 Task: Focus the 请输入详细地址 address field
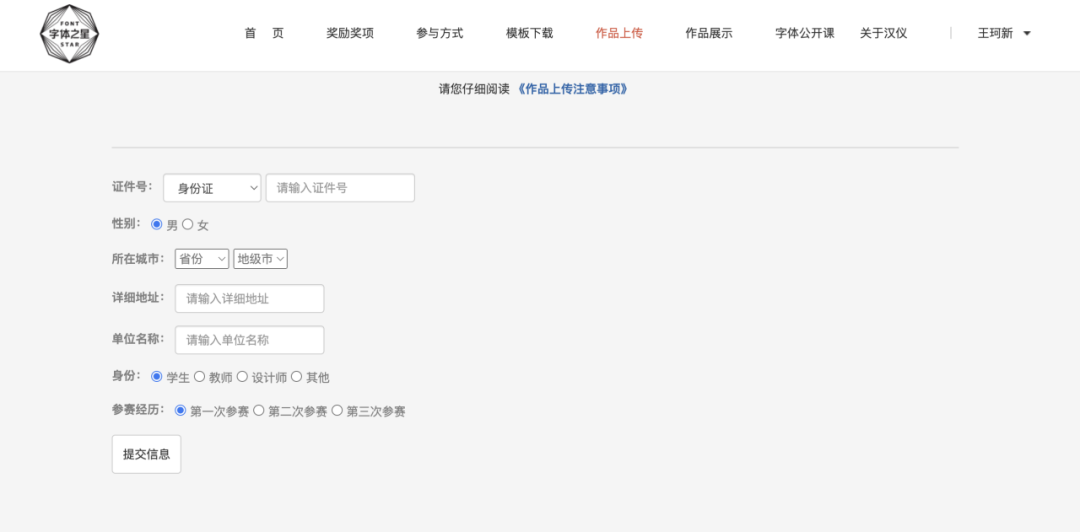click(249, 299)
